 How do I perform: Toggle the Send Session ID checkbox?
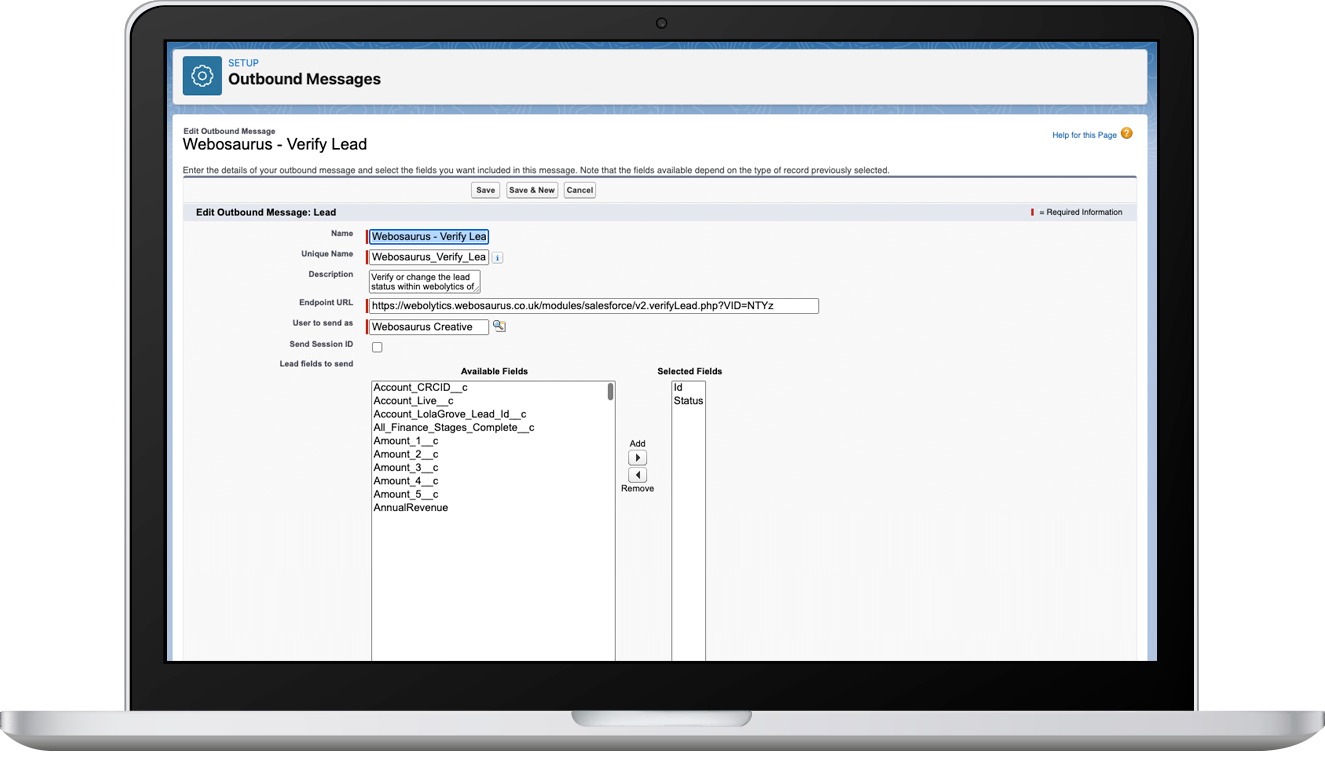[x=377, y=347]
